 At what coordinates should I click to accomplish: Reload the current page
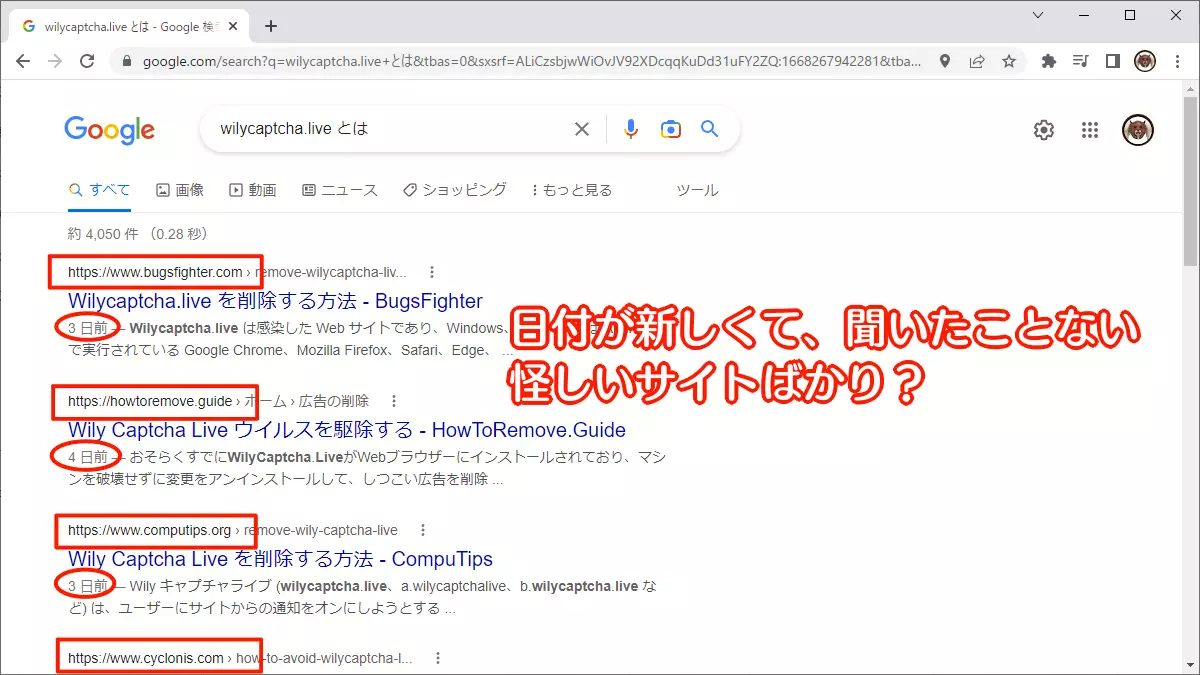point(87,61)
